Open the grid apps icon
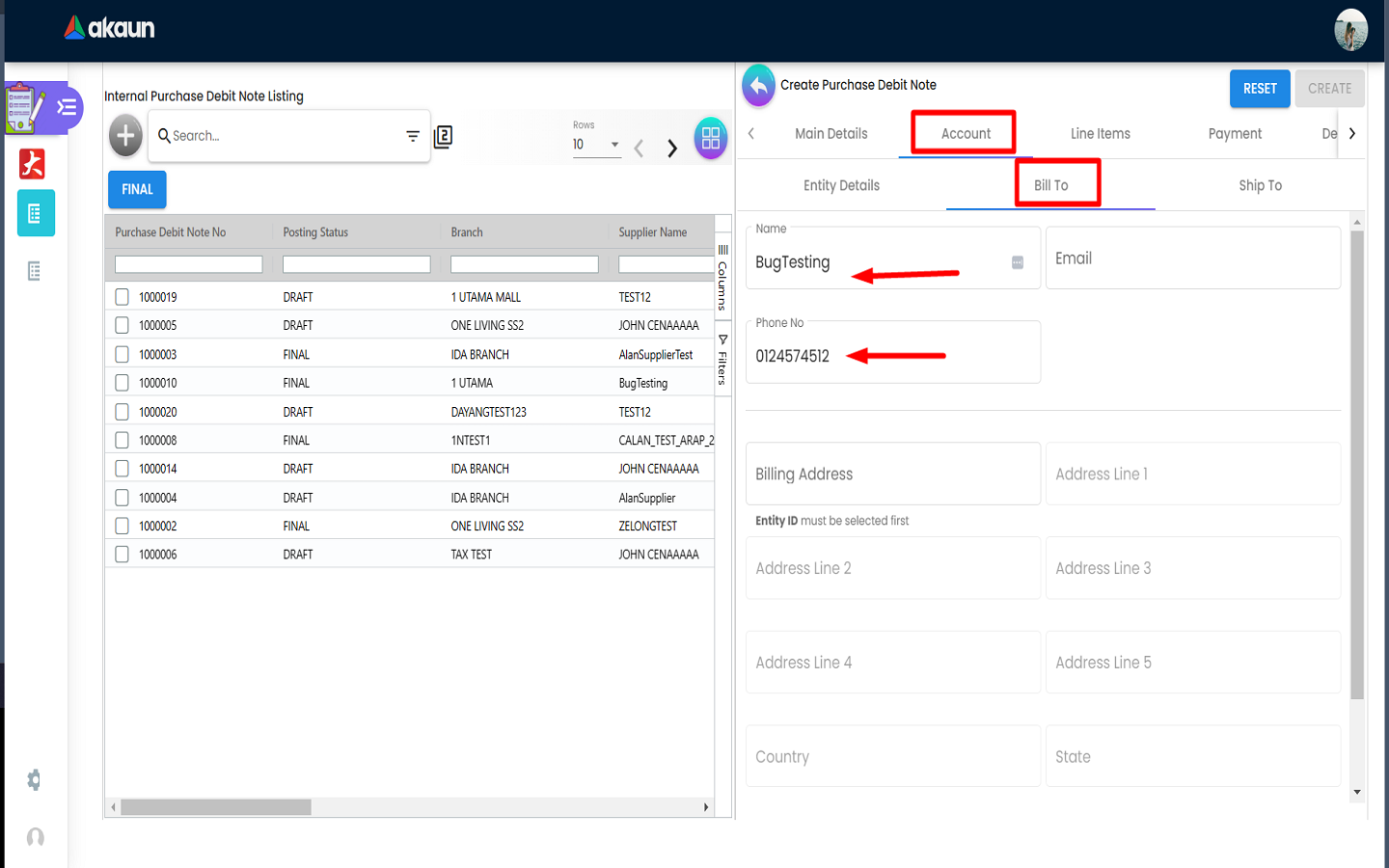The width and height of the screenshot is (1389, 868). pos(711,138)
